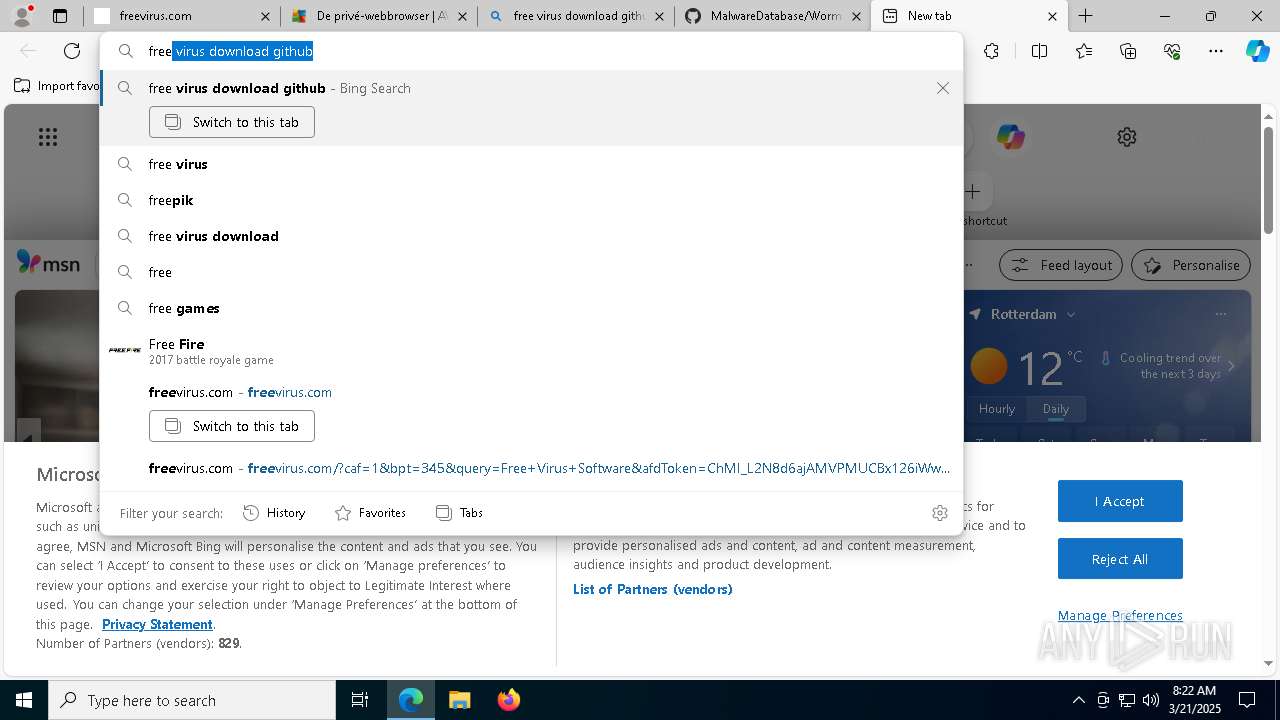Screen dimensions: 1280x720
Task: Refresh the page with reload icon
Action: pyautogui.click(x=72, y=51)
